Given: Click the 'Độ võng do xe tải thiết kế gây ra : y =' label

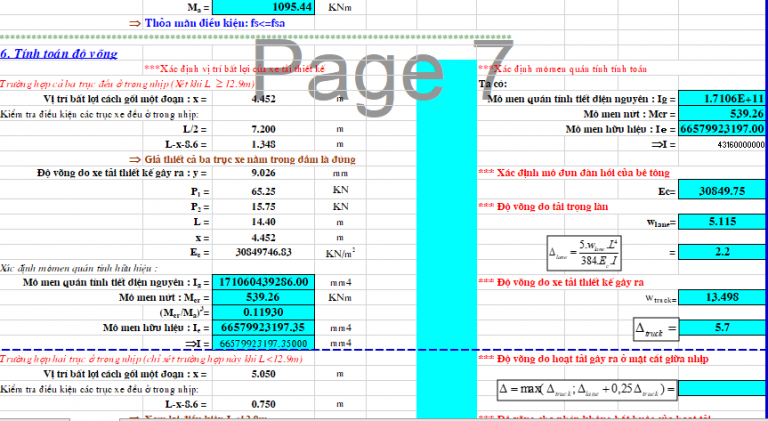Looking at the screenshot, I should (x=122, y=173).
